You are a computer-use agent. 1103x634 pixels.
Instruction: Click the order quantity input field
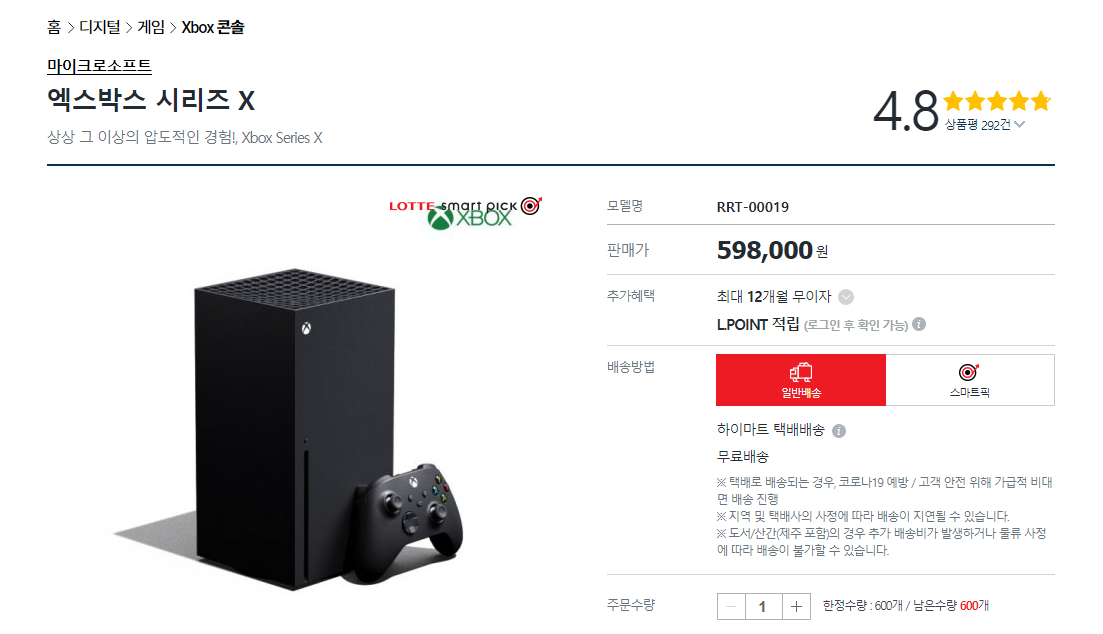pos(764,607)
